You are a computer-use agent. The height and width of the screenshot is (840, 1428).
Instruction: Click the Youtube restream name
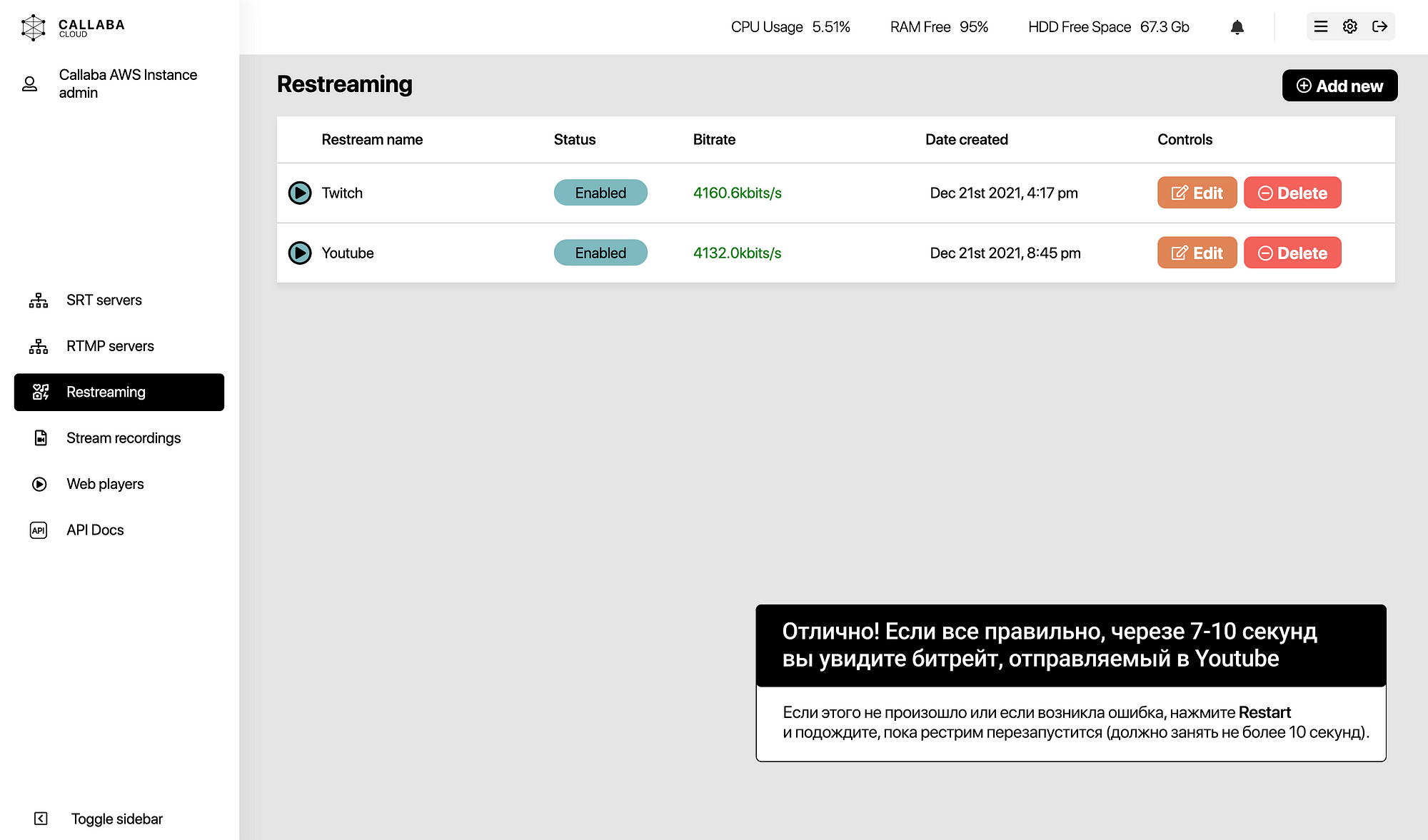348,253
